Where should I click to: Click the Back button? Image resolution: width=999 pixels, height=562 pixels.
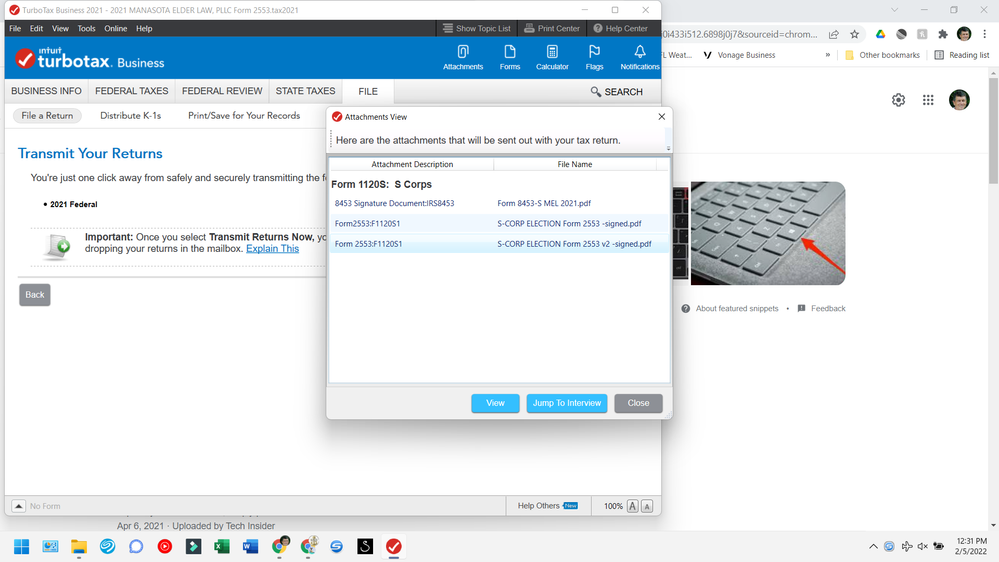[x=34, y=294]
